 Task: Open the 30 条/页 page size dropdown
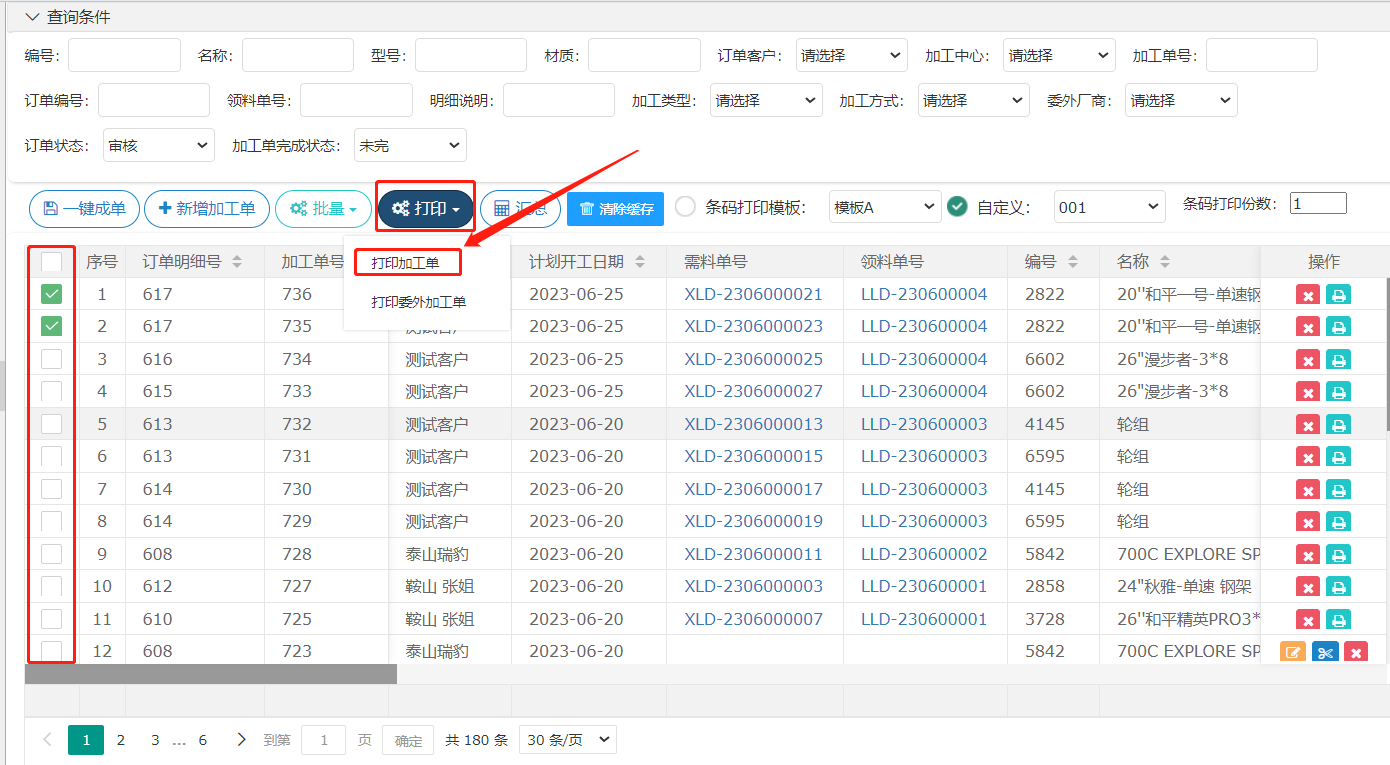(568, 740)
